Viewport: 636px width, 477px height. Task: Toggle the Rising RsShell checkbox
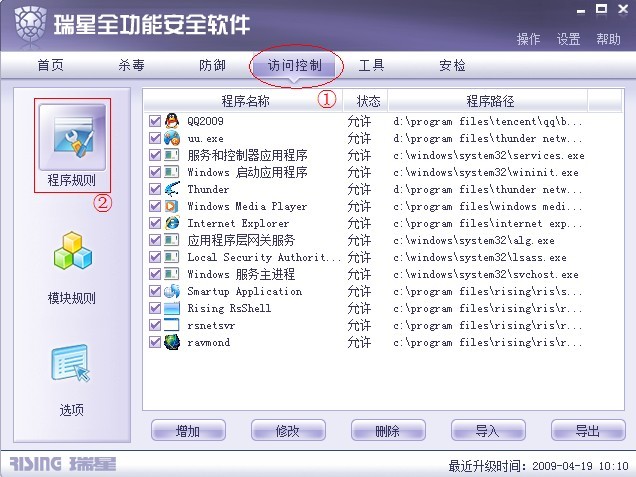[155, 308]
